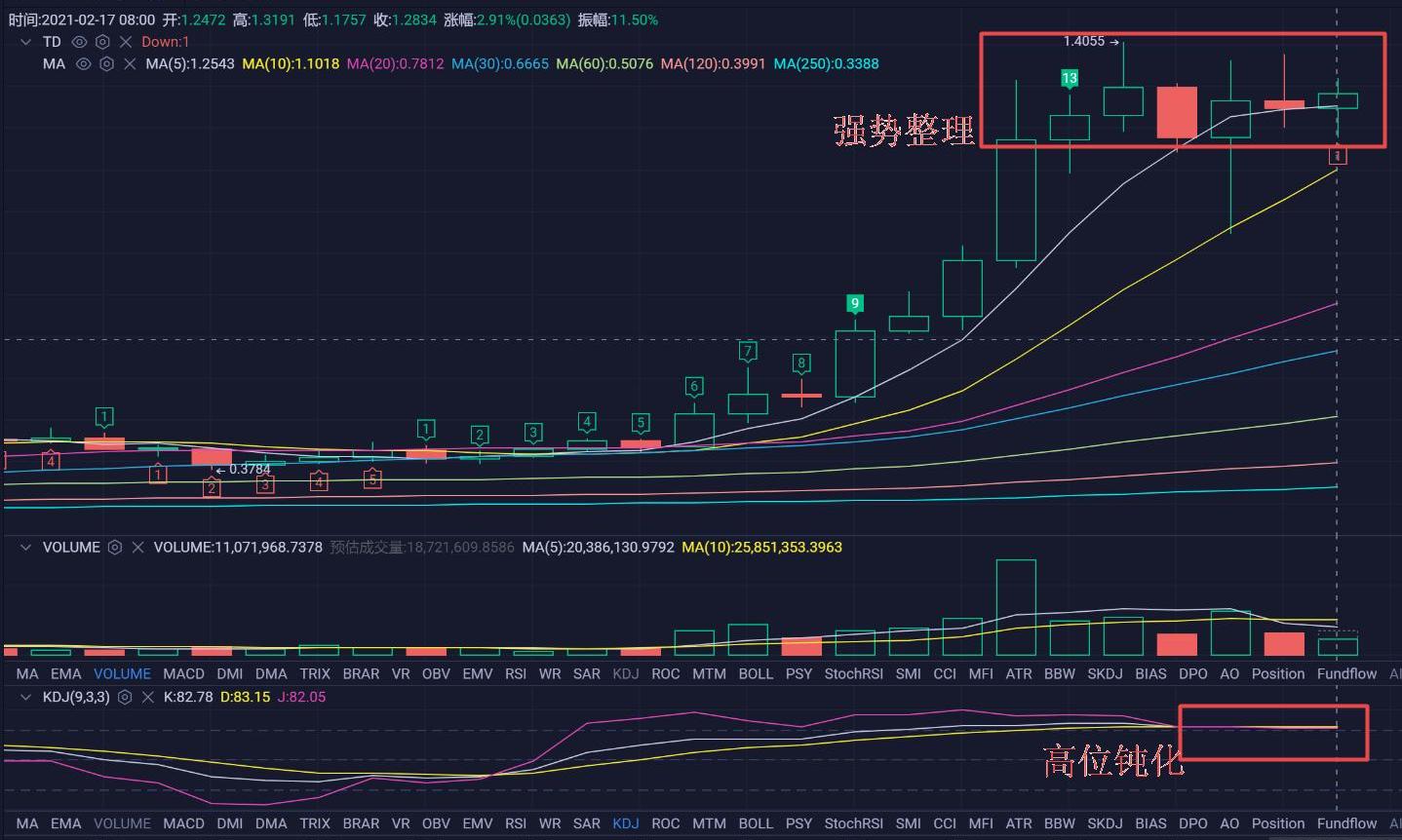1402x840 pixels.
Task: Open settings hexagon for KDJ(9,3,3)
Action: pos(125,698)
